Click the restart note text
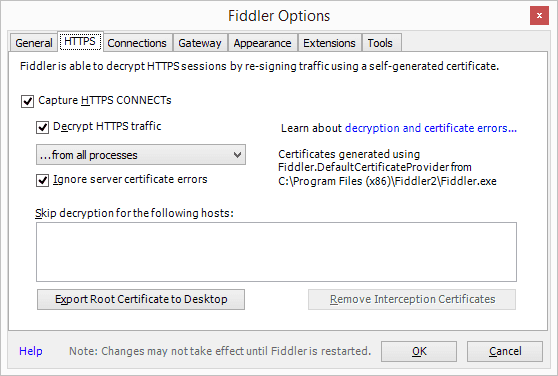The width and height of the screenshot is (558, 376). (x=220, y=351)
